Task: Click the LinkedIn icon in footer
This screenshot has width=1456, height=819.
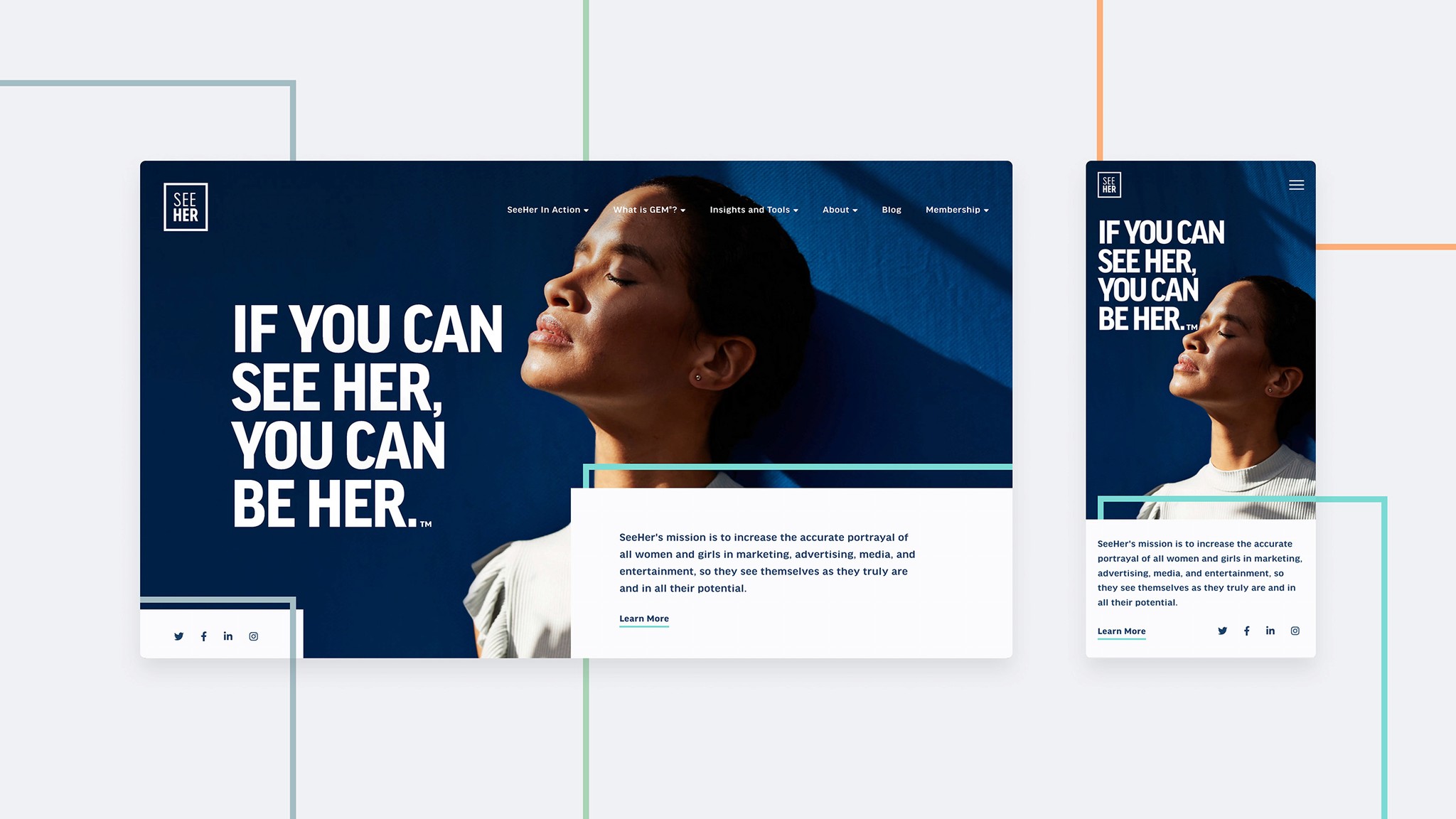Action: (228, 636)
